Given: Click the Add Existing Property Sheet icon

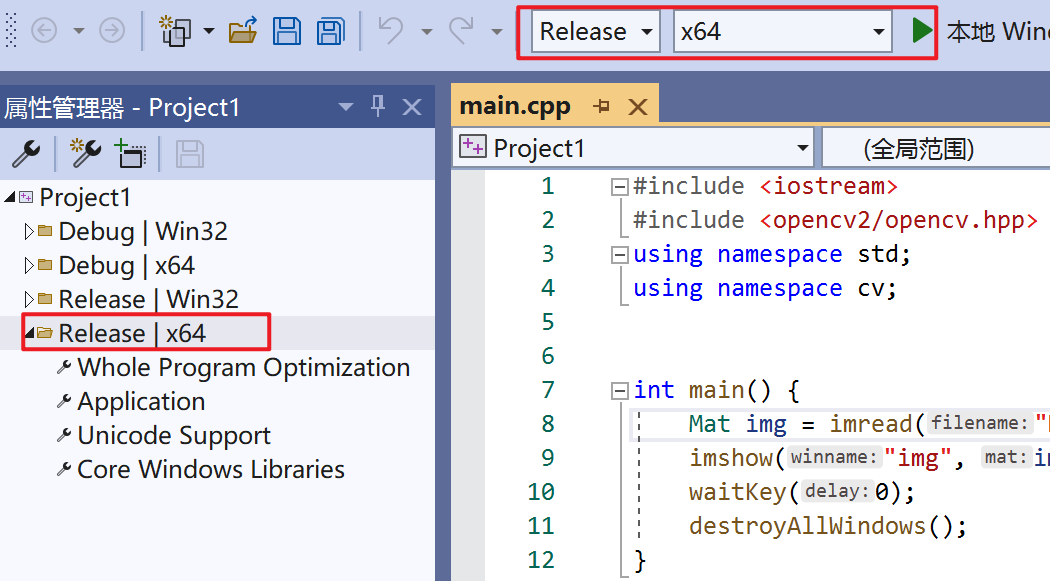Looking at the screenshot, I should pyautogui.click(x=131, y=153).
